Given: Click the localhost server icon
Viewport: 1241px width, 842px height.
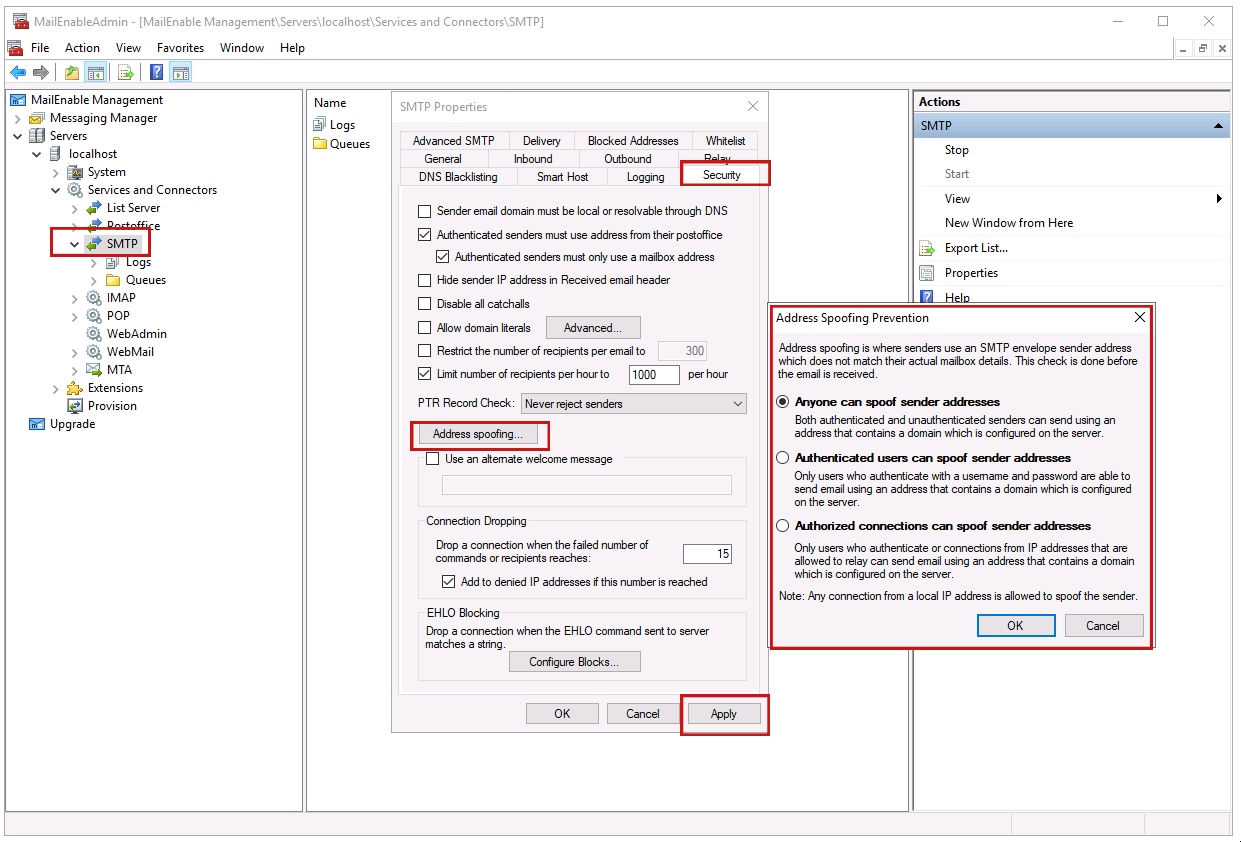Looking at the screenshot, I should point(55,154).
